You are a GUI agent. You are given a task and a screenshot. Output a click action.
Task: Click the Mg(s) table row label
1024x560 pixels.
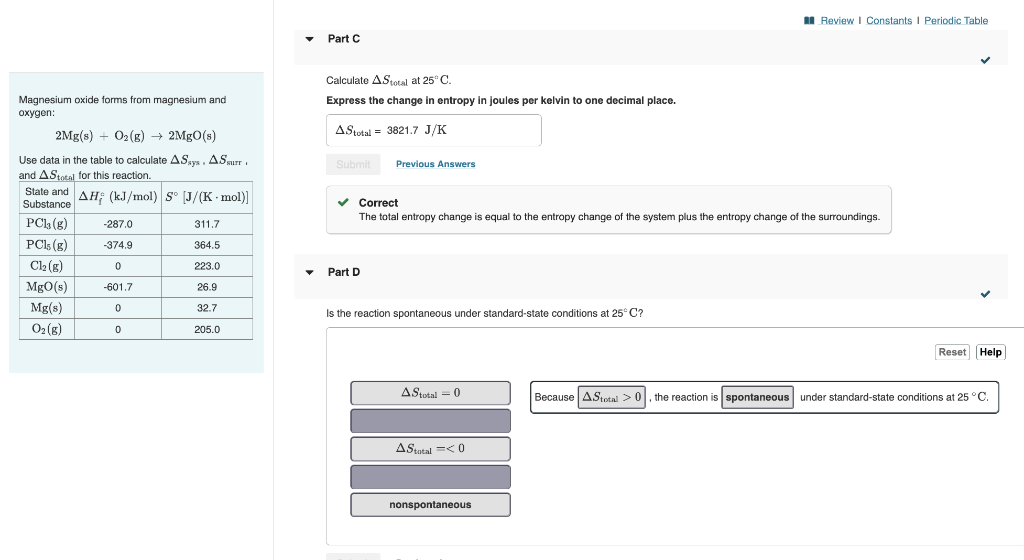[46, 307]
